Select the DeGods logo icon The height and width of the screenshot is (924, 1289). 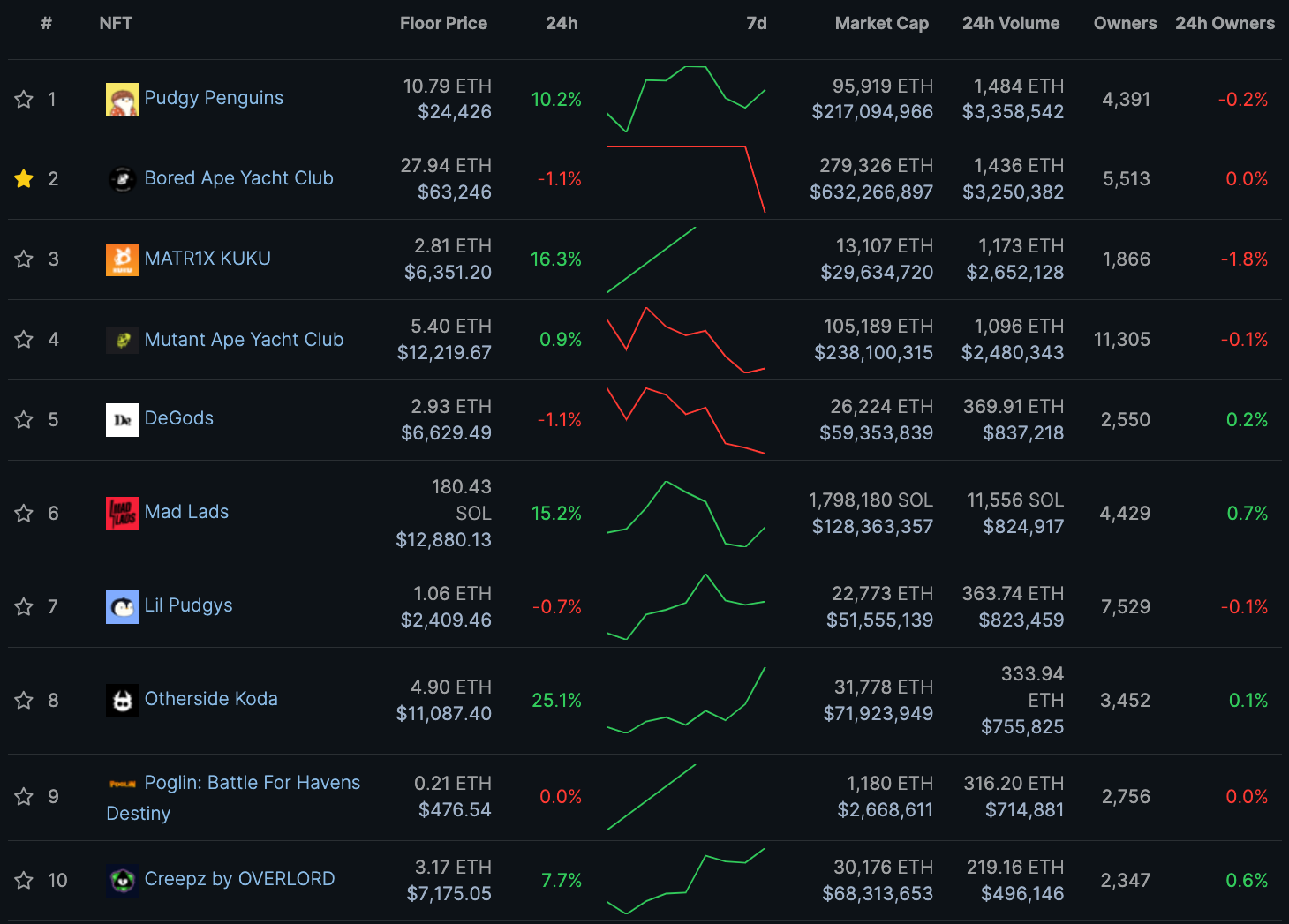coord(123,420)
